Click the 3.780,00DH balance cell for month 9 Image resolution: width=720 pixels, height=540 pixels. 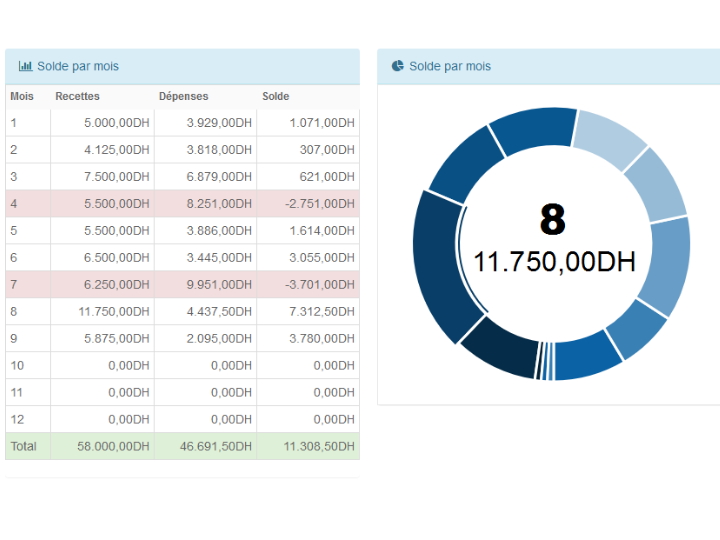pos(320,339)
